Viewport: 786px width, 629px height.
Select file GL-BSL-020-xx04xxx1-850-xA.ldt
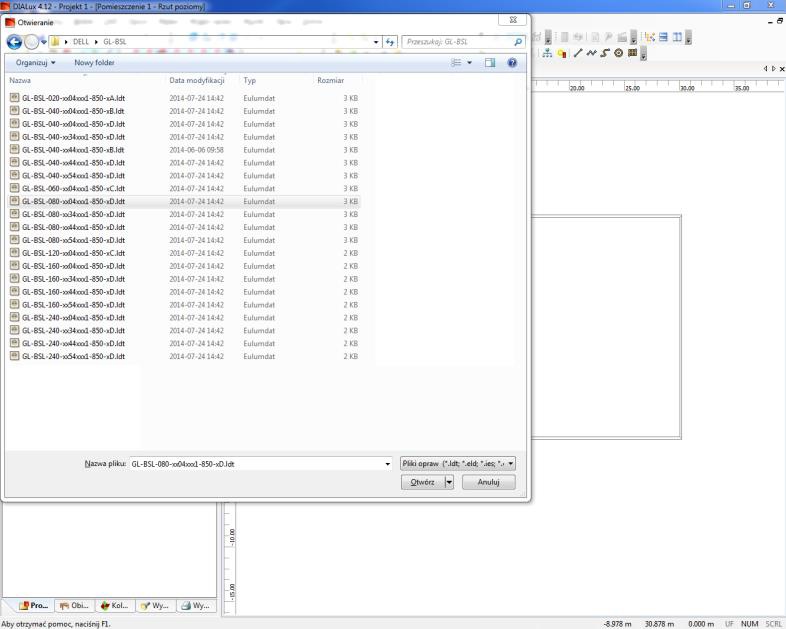[x=73, y=98]
